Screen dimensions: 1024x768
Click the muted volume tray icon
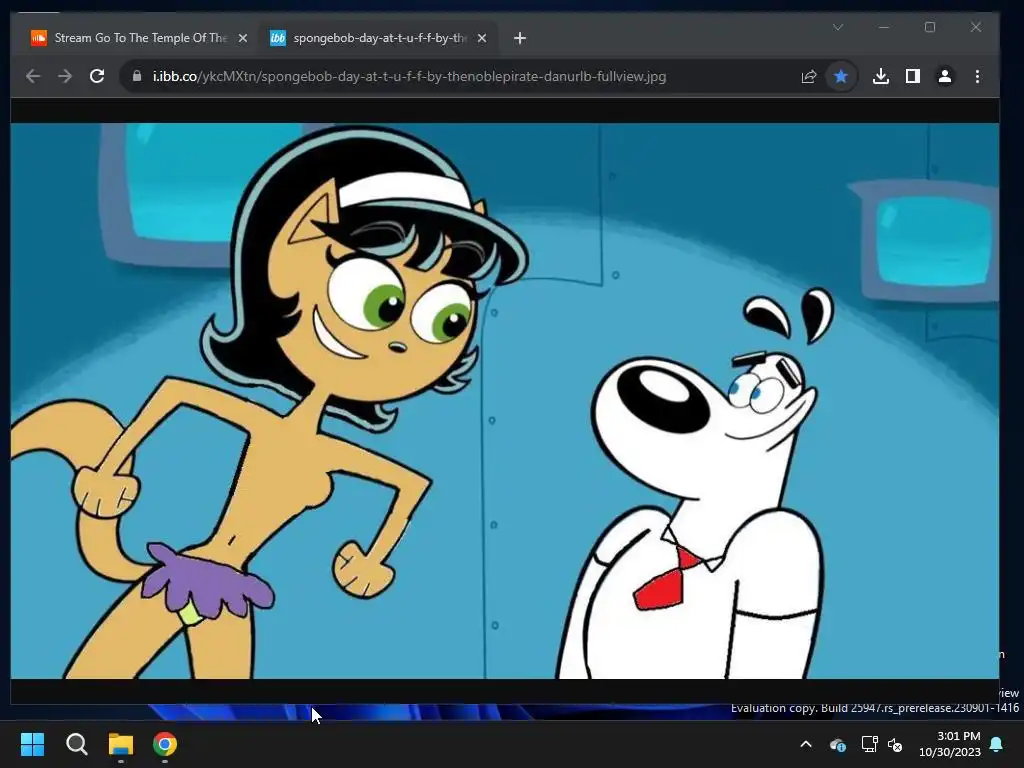tap(895, 744)
